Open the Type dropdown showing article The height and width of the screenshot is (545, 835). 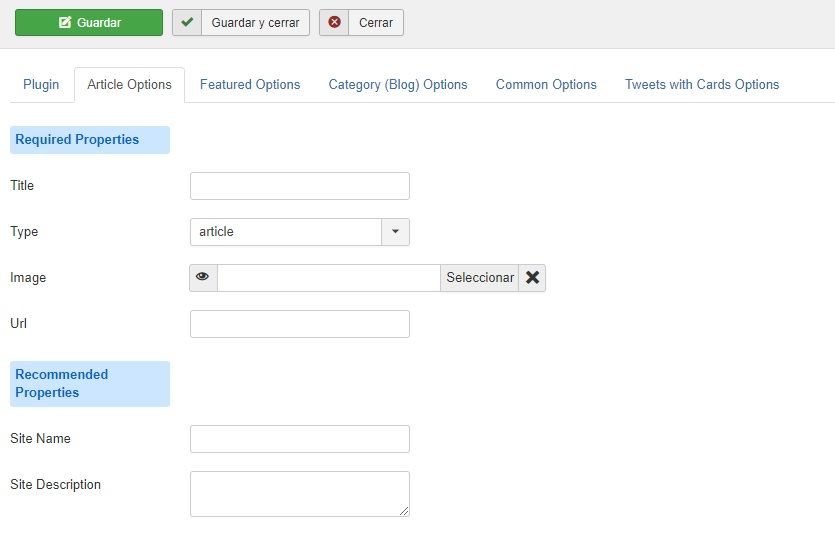click(300, 232)
